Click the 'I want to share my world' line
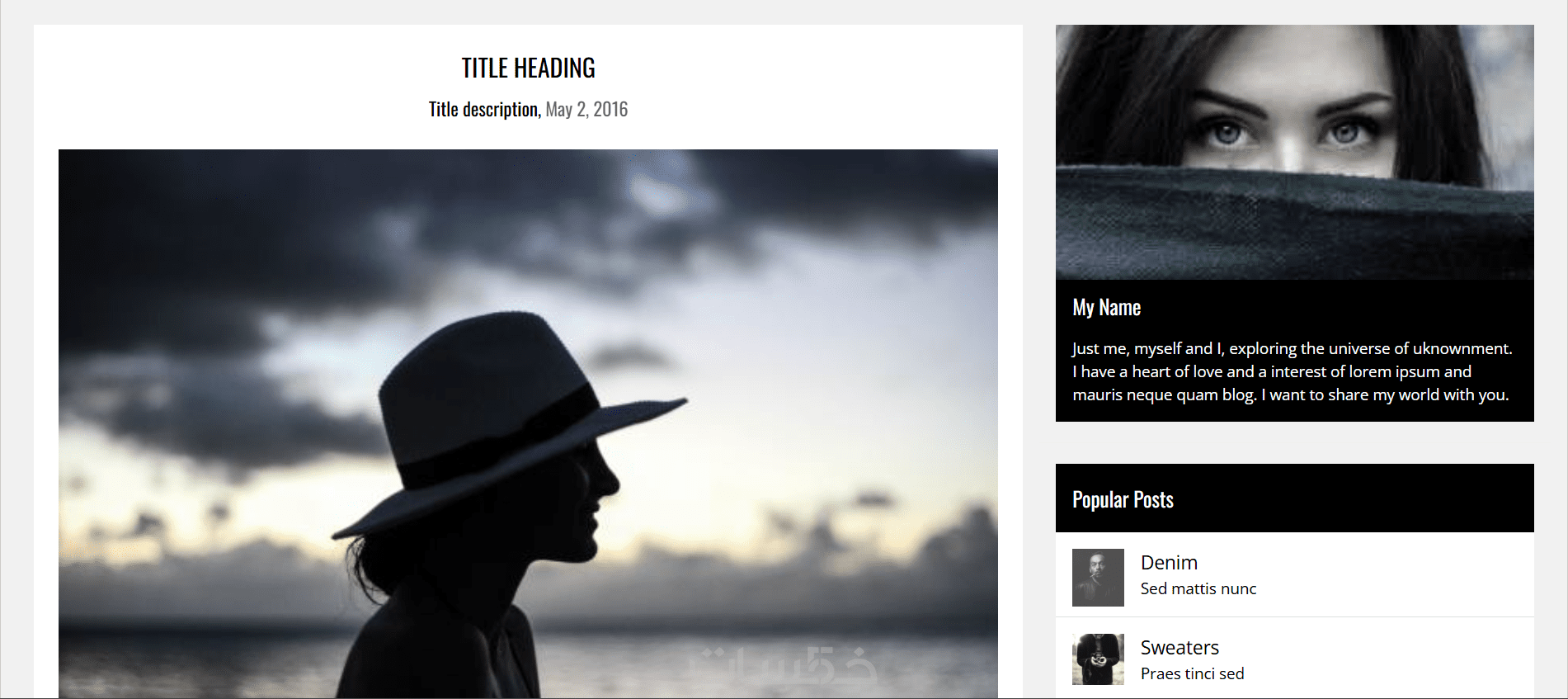This screenshot has height=699, width=1568. [1386, 394]
